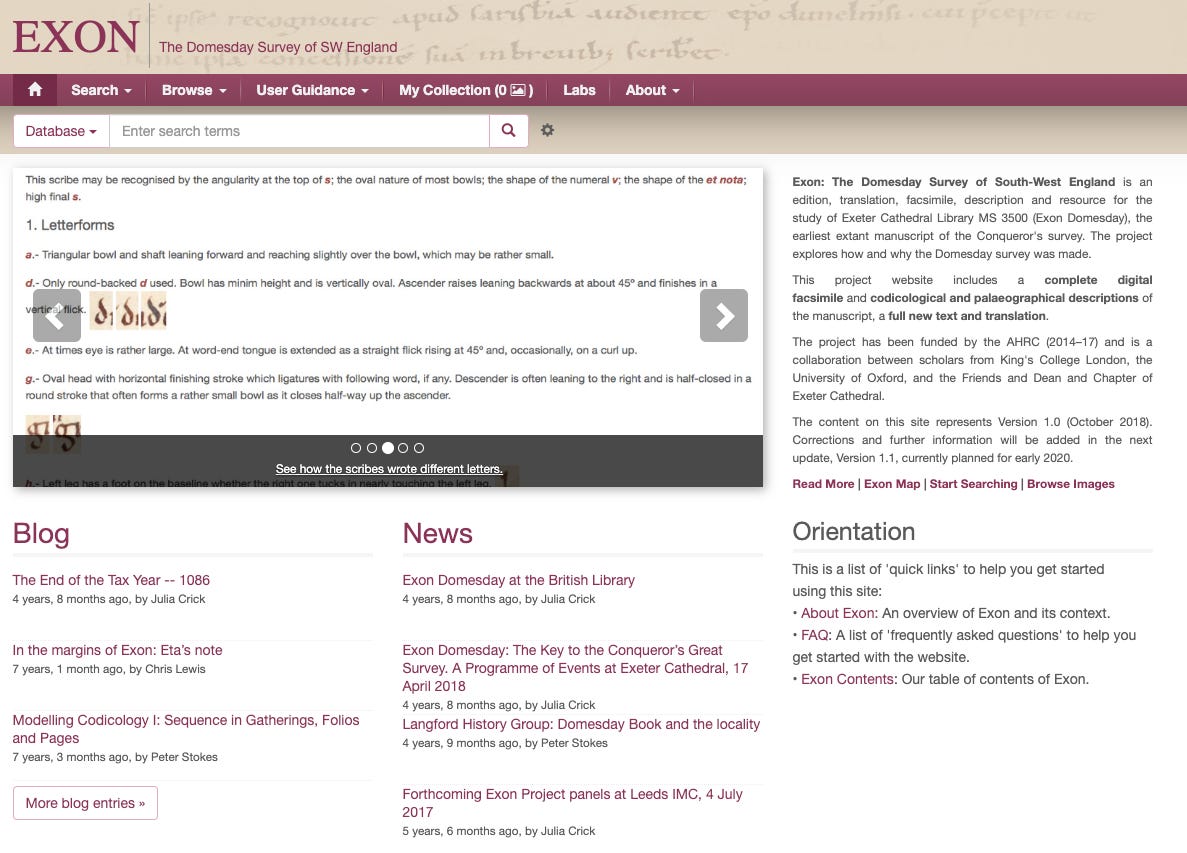Image resolution: width=1187 pixels, height=853 pixels.
Task: Click the '1. Letterforms' heading
Action: 70,225
